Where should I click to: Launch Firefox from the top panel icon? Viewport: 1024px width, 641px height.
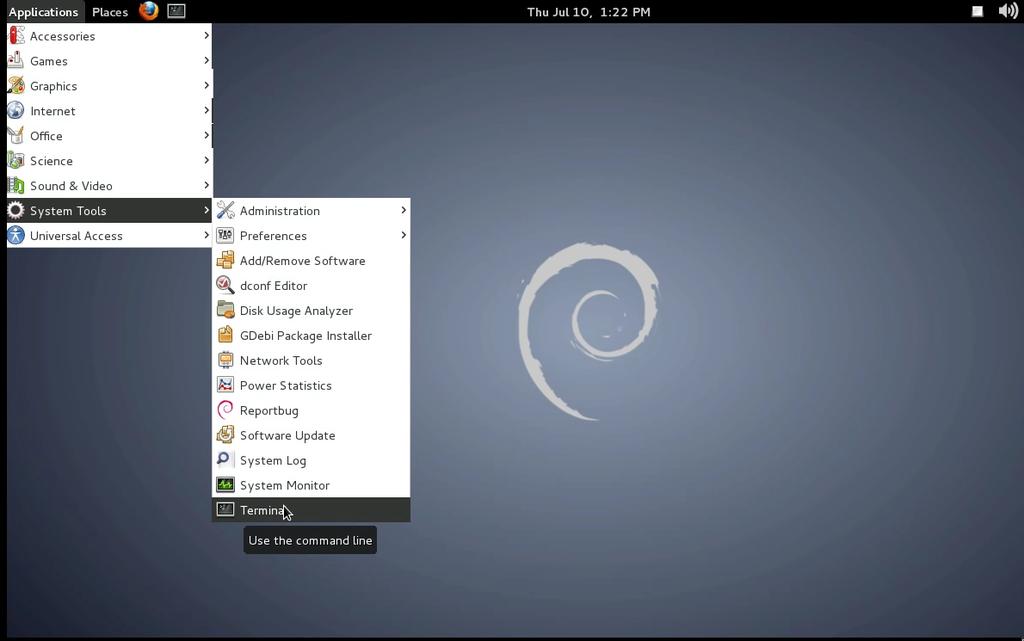(149, 11)
